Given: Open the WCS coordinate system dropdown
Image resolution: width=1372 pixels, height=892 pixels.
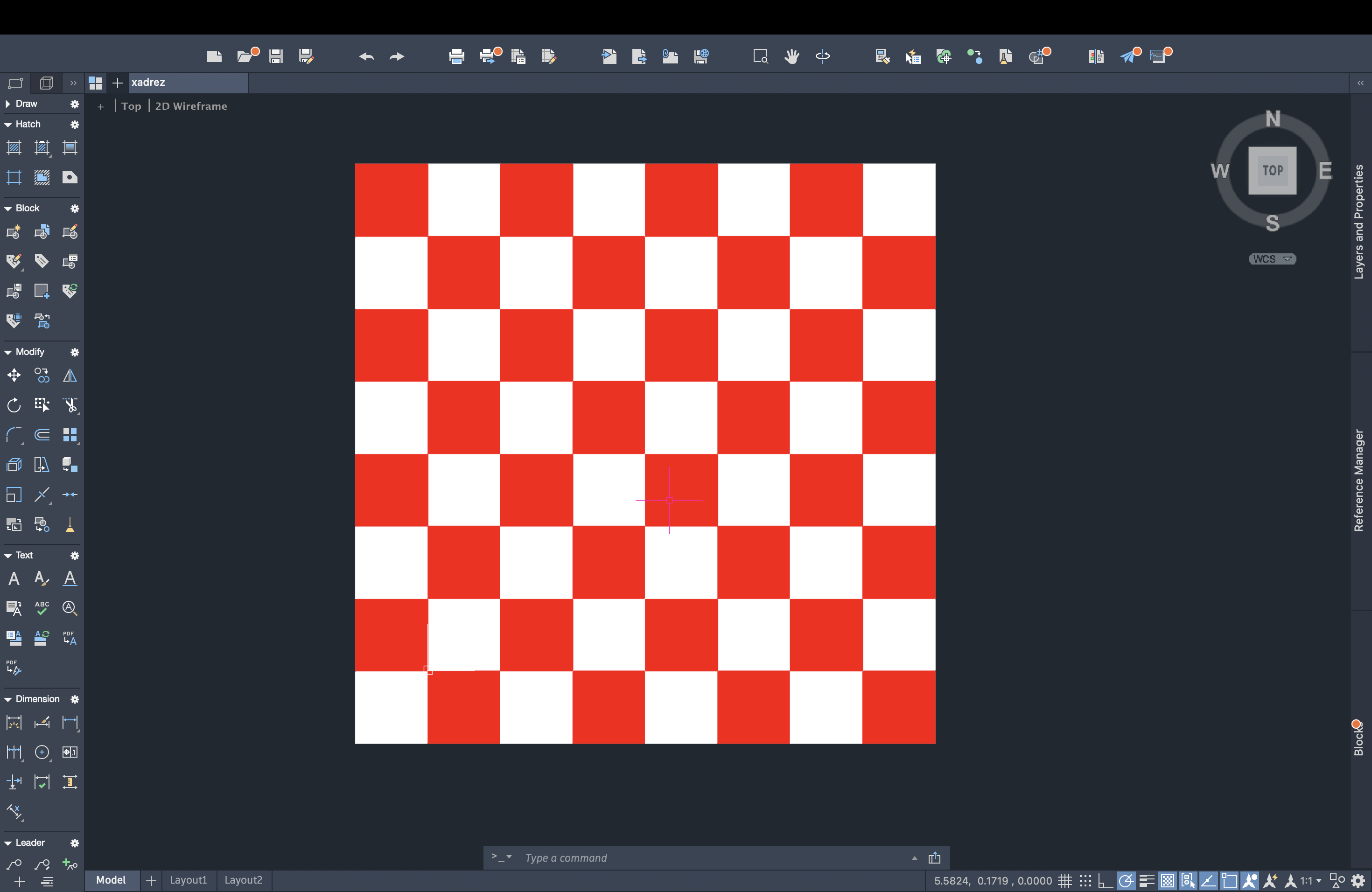Looking at the screenshot, I should tap(1272, 259).
